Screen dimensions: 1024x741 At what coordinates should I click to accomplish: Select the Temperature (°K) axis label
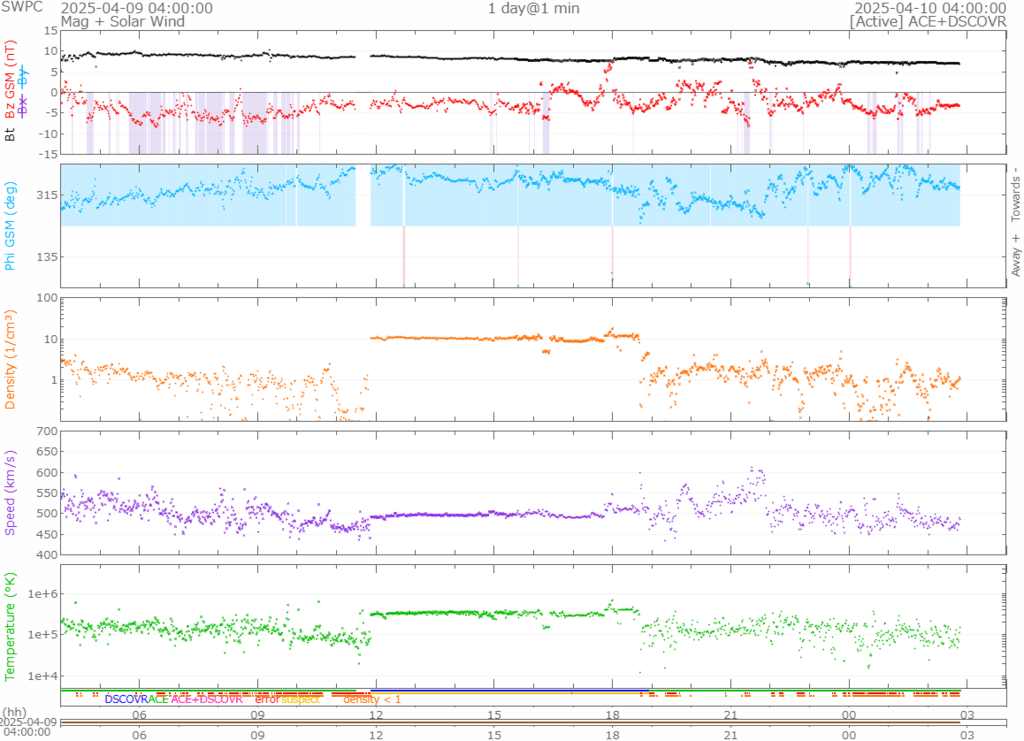[12, 625]
